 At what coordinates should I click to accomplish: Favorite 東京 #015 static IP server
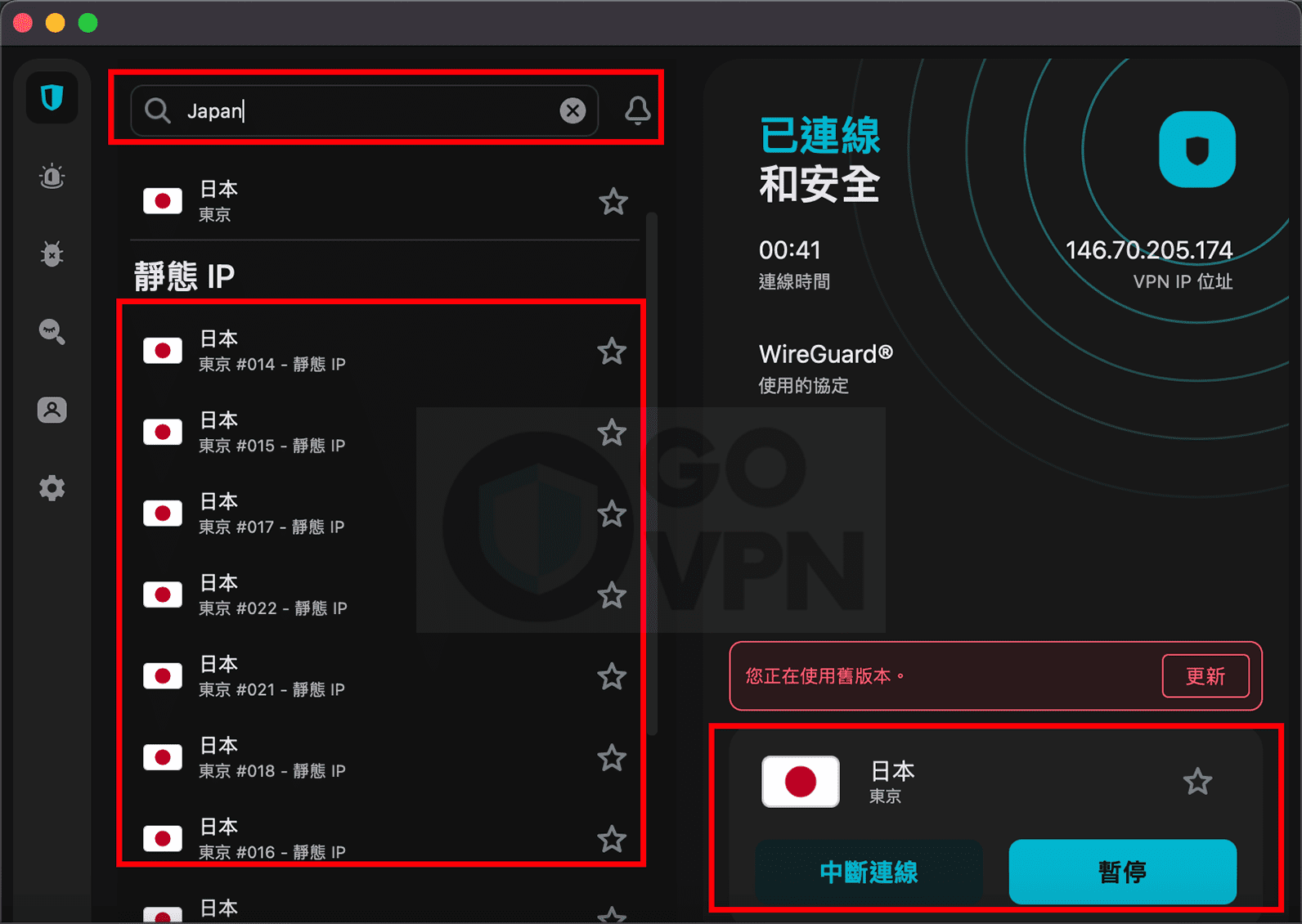coord(612,432)
